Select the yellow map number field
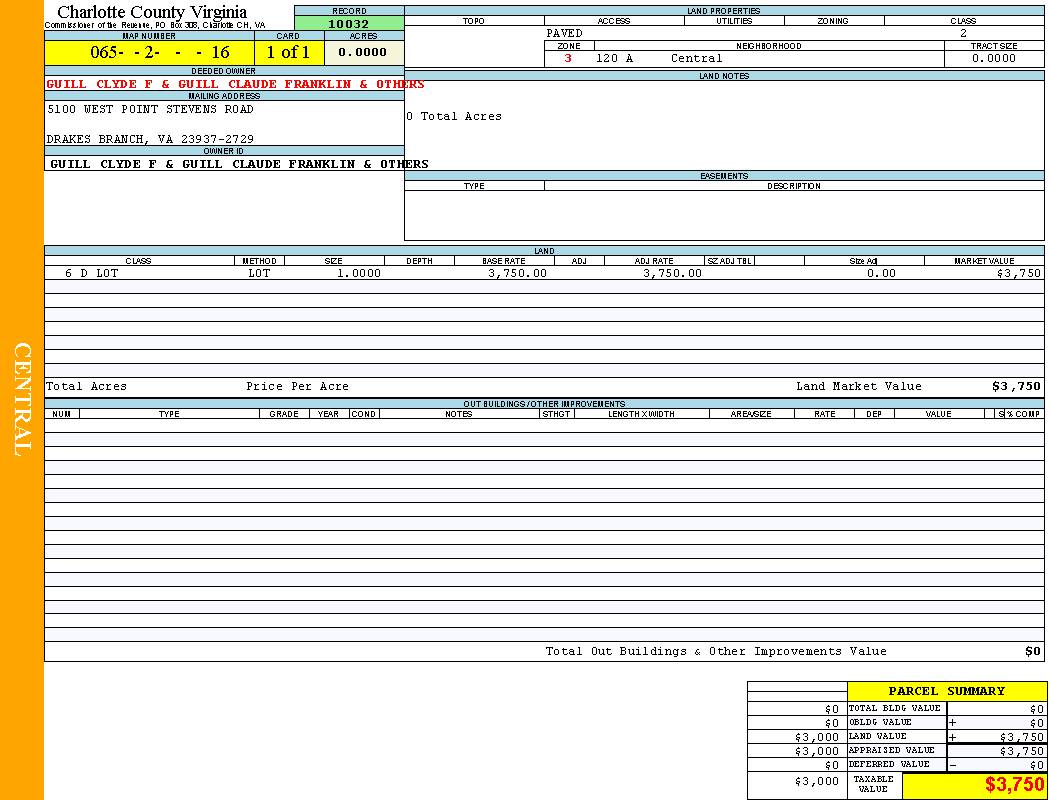The width and height of the screenshot is (1050, 800). click(x=149, y=52)
